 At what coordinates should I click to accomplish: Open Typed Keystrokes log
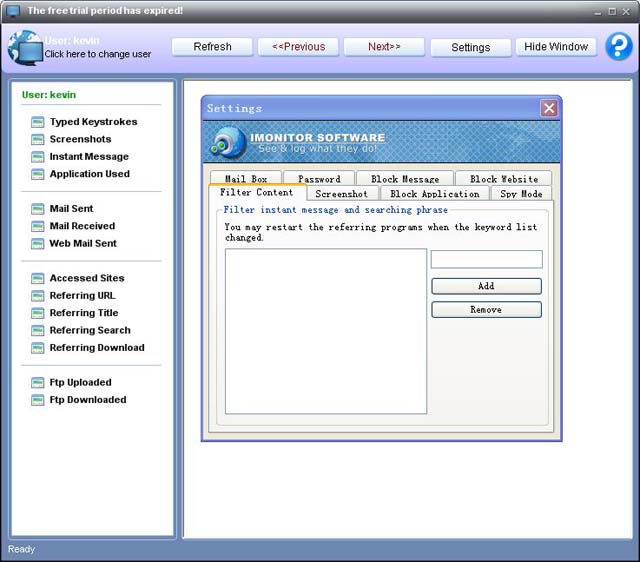coord(93,122)
